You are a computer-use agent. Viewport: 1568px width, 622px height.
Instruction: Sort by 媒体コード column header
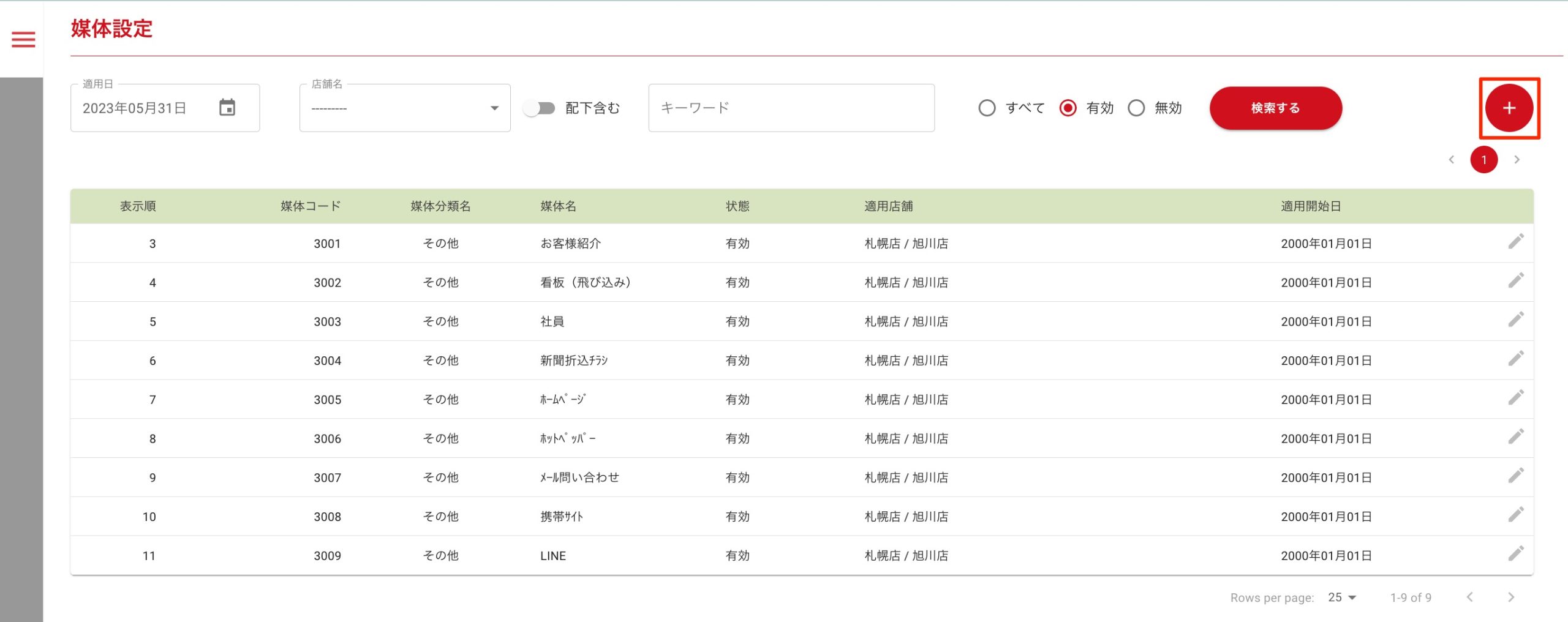(x=311, y=206)
